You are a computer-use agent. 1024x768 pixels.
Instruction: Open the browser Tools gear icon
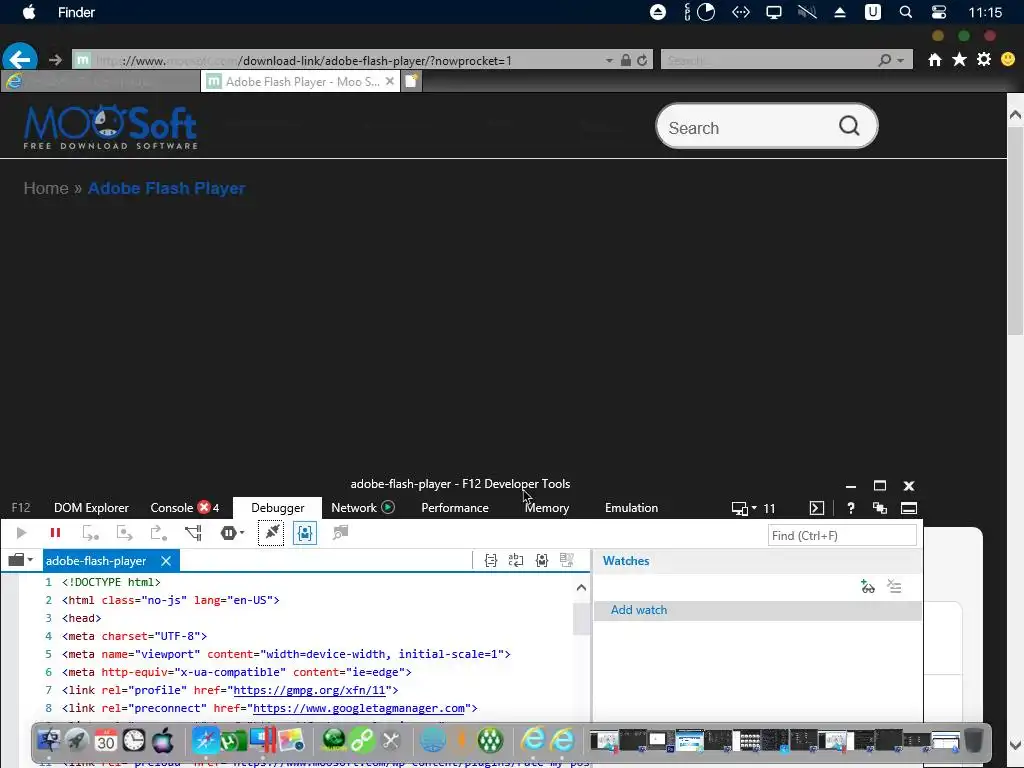coord(984,59)
